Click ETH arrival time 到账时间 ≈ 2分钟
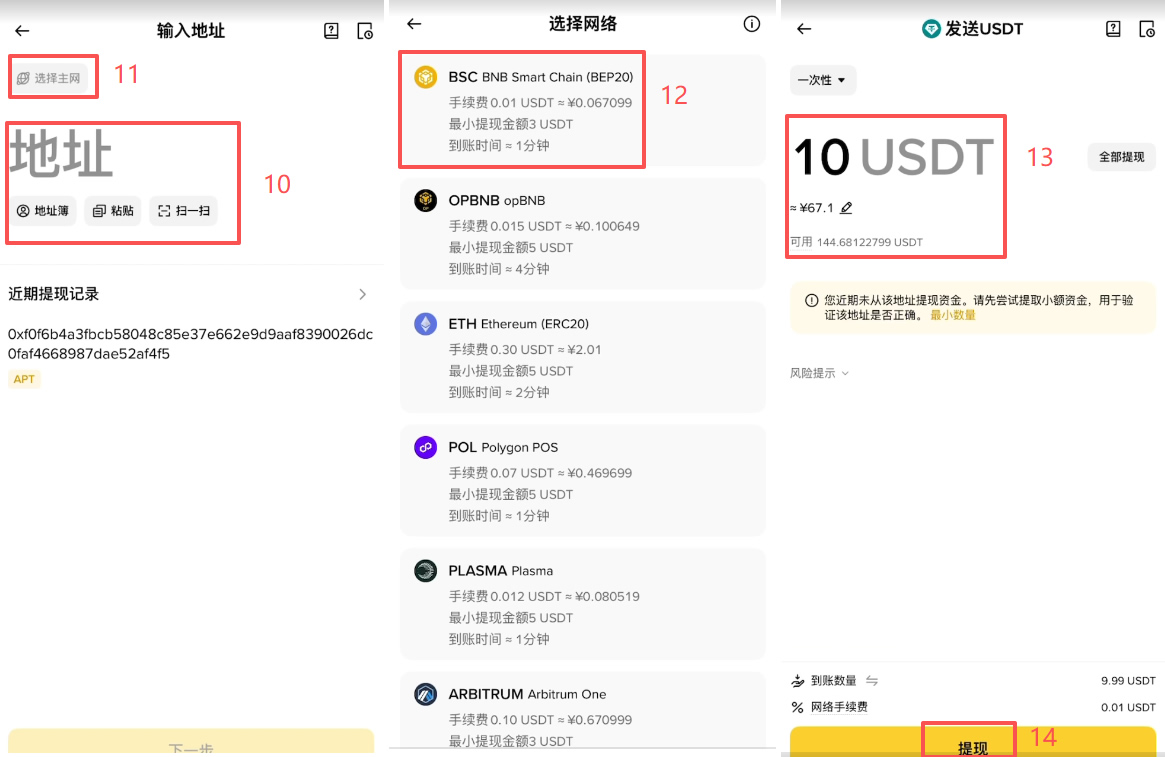 [x=499, y=392]
